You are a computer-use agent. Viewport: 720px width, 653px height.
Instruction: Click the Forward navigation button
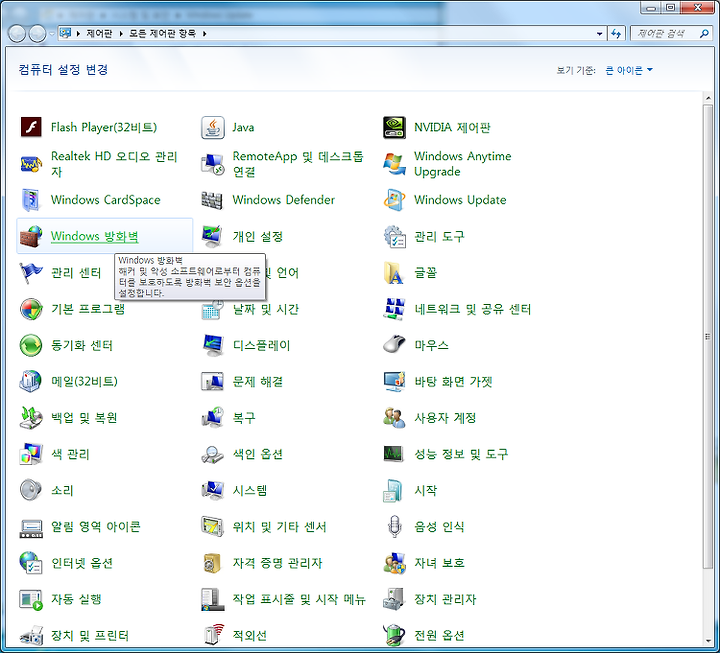click(38, 34)
